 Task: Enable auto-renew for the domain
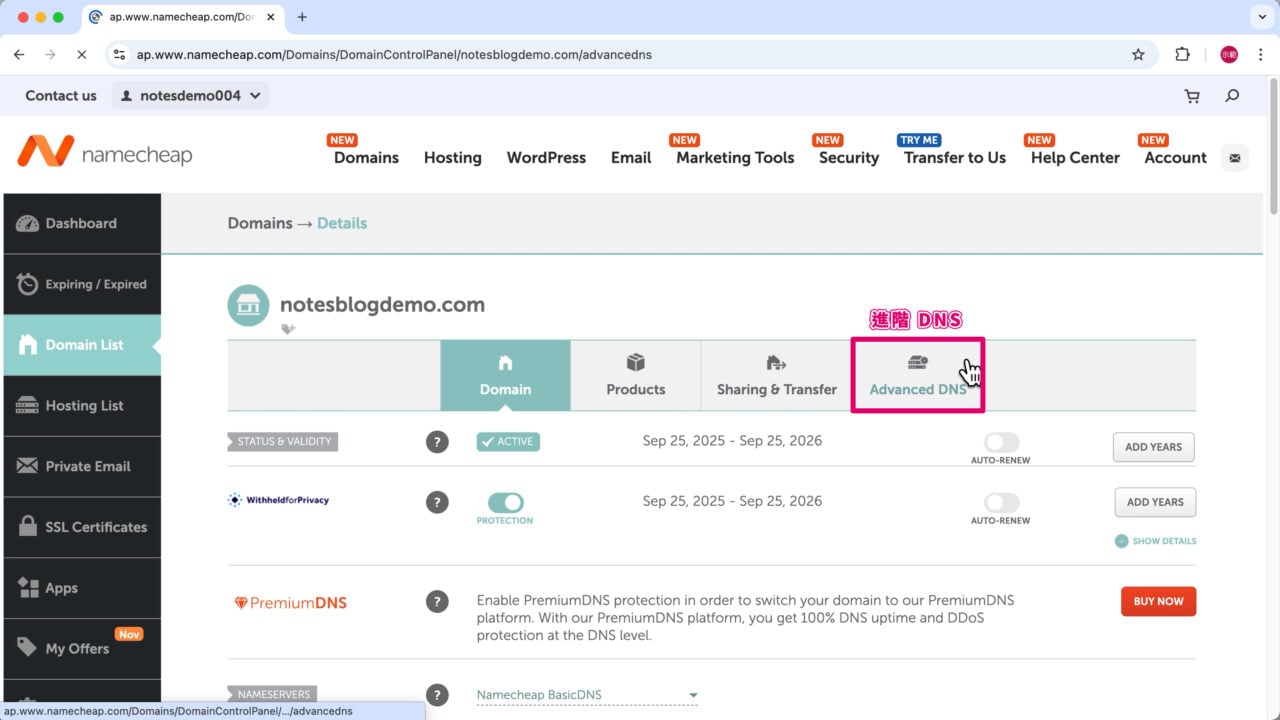click(x=1000, y=443)
